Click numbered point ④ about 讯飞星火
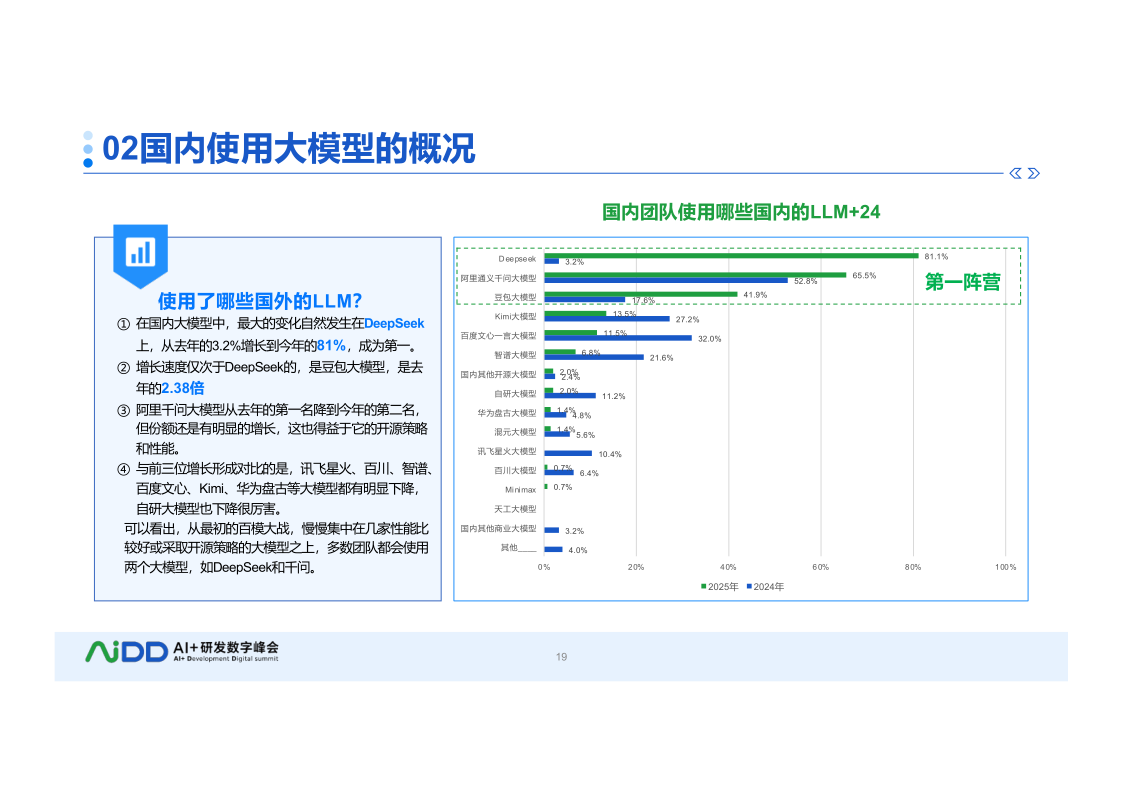Image resolution: width=1123 pixels, height=794 pixels. (x=276, y=489)
